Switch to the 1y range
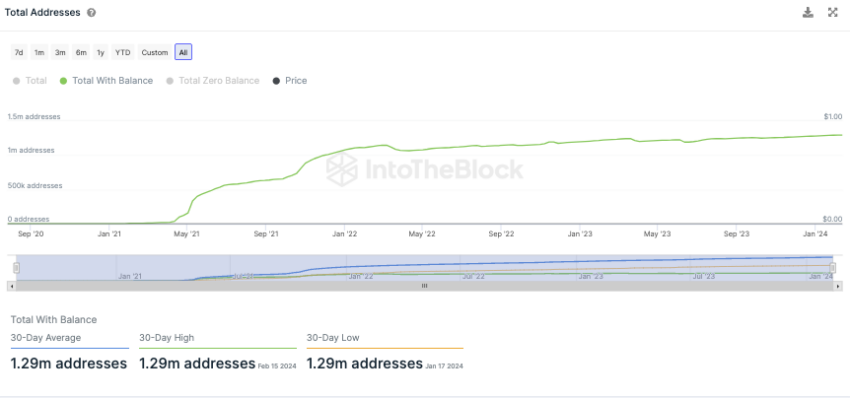Viewport: 850px width, 398px height. [100, 53]
